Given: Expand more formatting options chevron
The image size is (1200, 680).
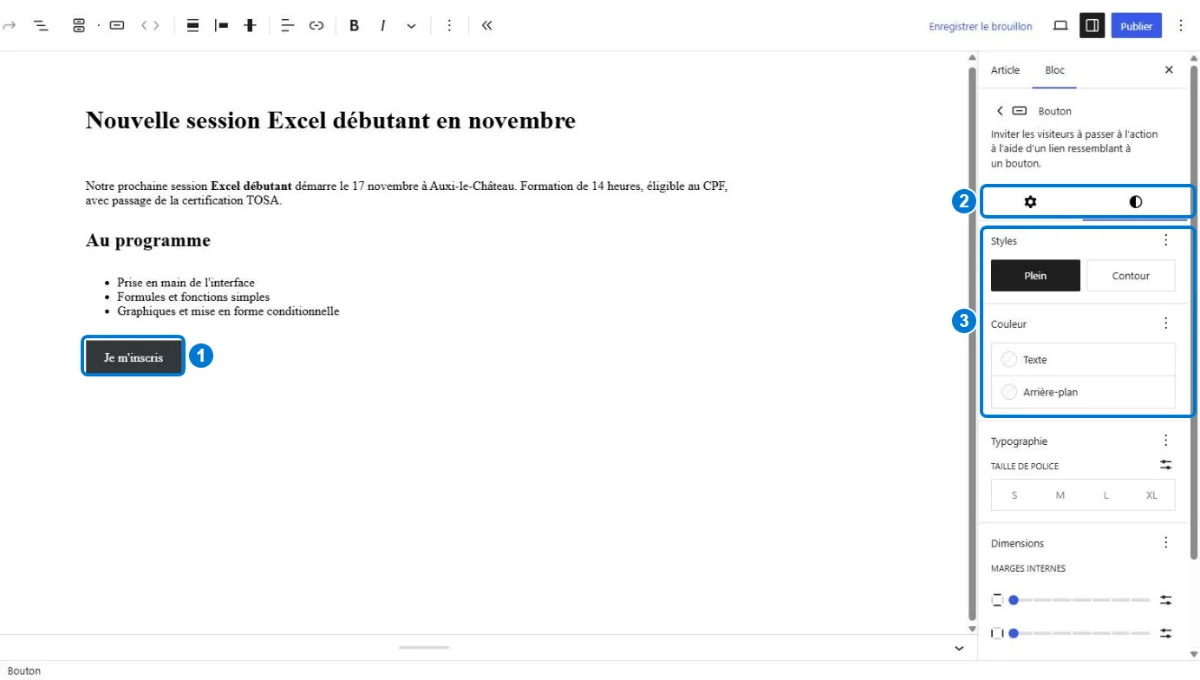Looking at the screenshot, I should (x=411, y=26).
